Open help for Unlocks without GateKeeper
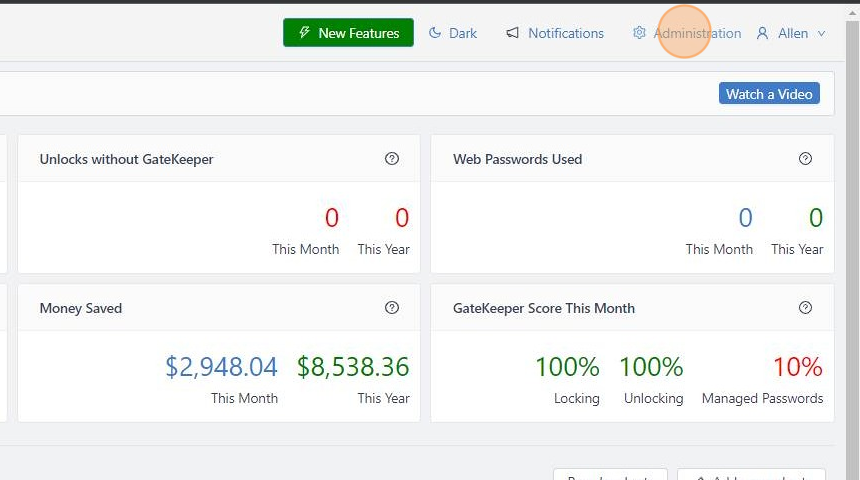Image resolution: width=860 pixels, height=480 pixels. 392,159
